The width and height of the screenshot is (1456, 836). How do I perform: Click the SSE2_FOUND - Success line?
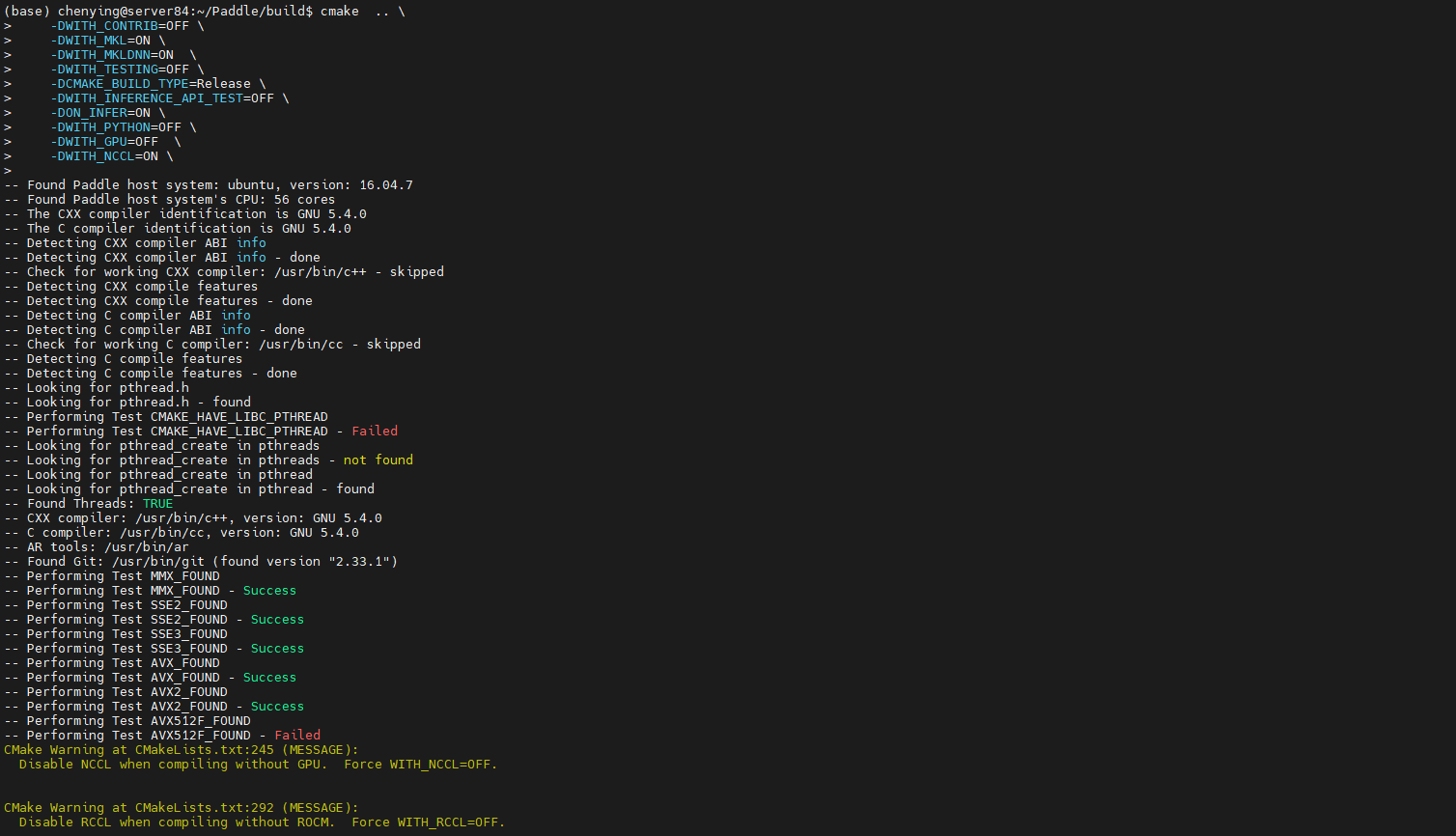click(154, 620)
